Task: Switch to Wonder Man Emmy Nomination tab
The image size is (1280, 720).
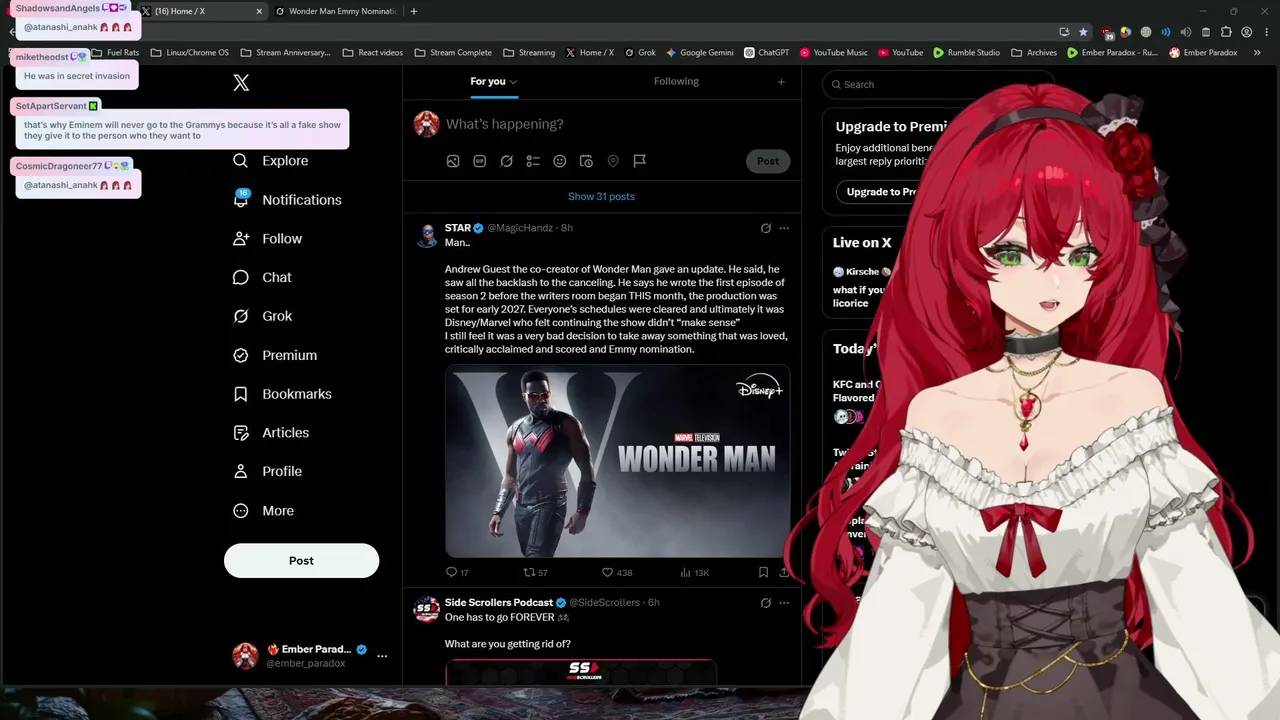Action: point(335,11)
